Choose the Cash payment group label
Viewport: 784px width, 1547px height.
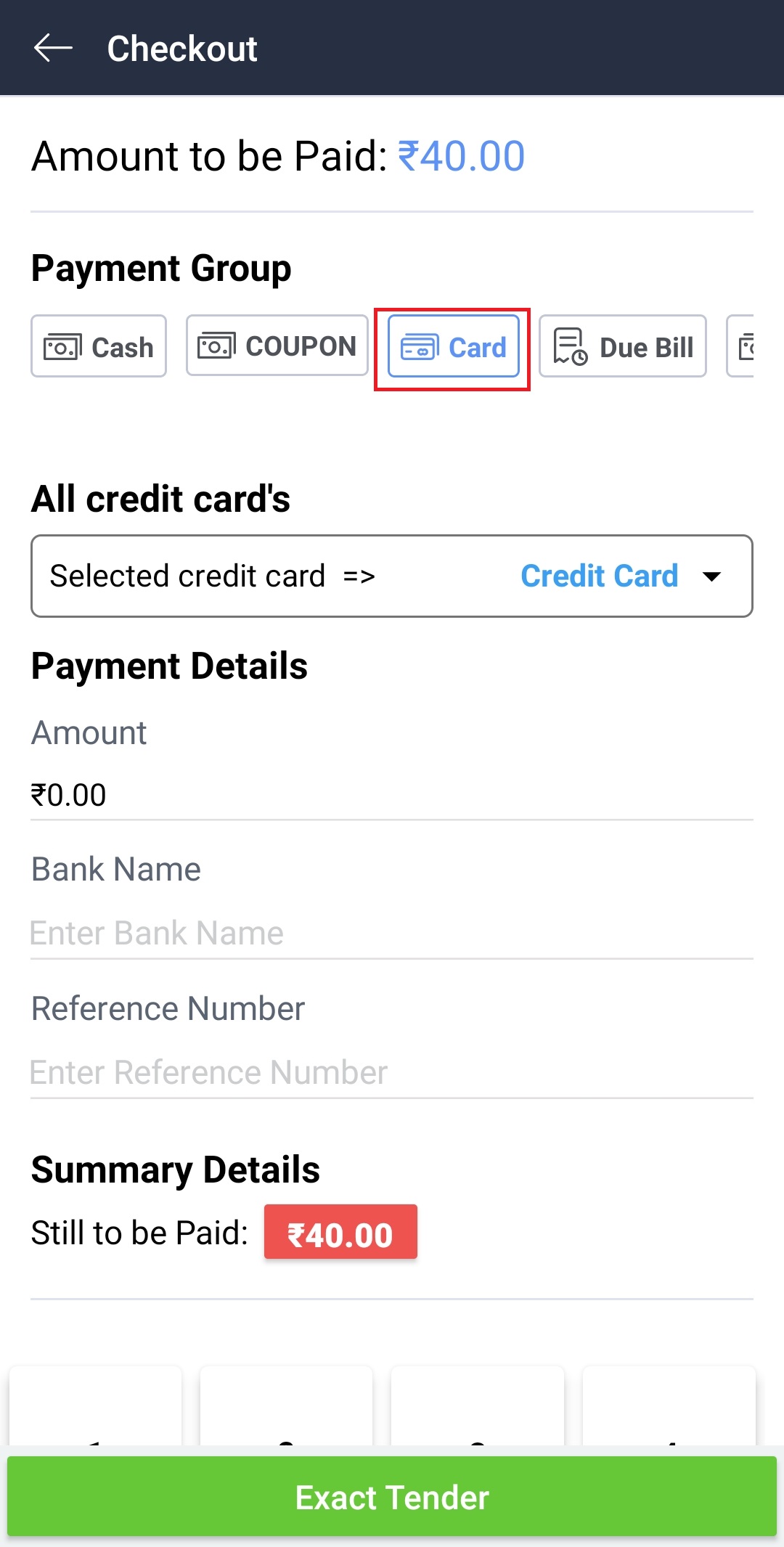[x=122, y=347]
